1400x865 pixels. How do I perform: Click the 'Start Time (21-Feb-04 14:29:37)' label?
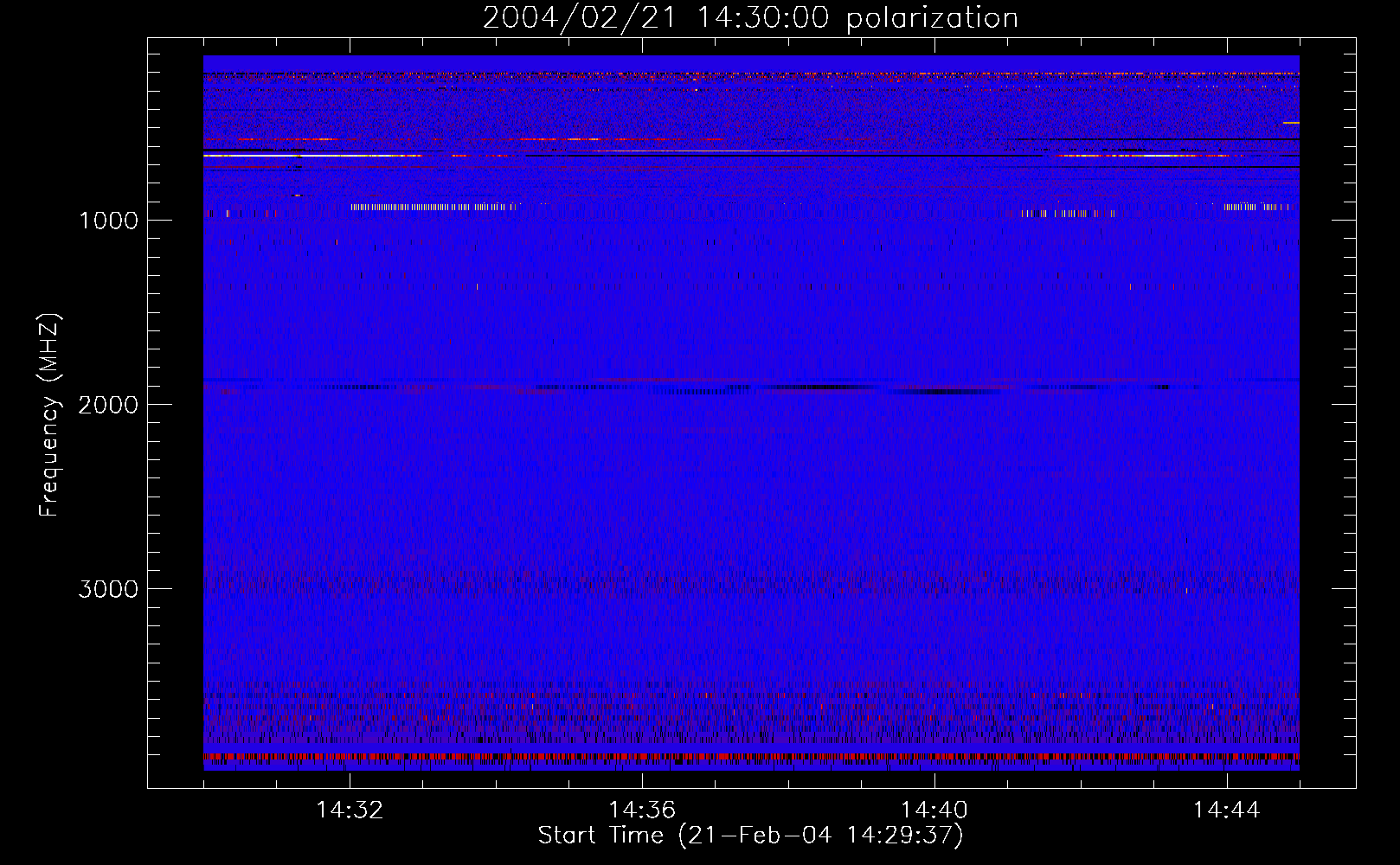(750, 836)
